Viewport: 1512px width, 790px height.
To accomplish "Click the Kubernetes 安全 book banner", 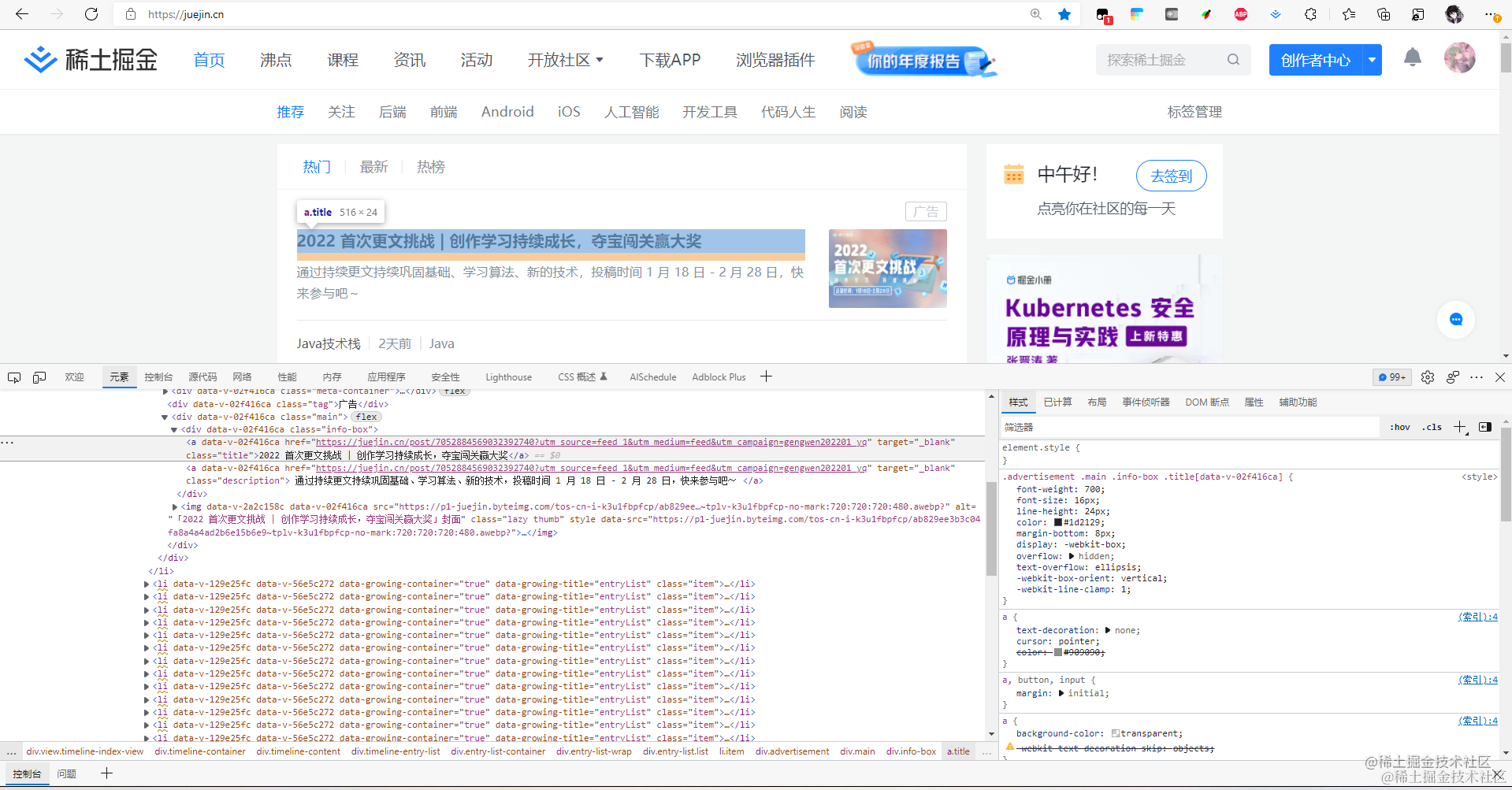I will pyautogui.click(x=1104, y=309).
